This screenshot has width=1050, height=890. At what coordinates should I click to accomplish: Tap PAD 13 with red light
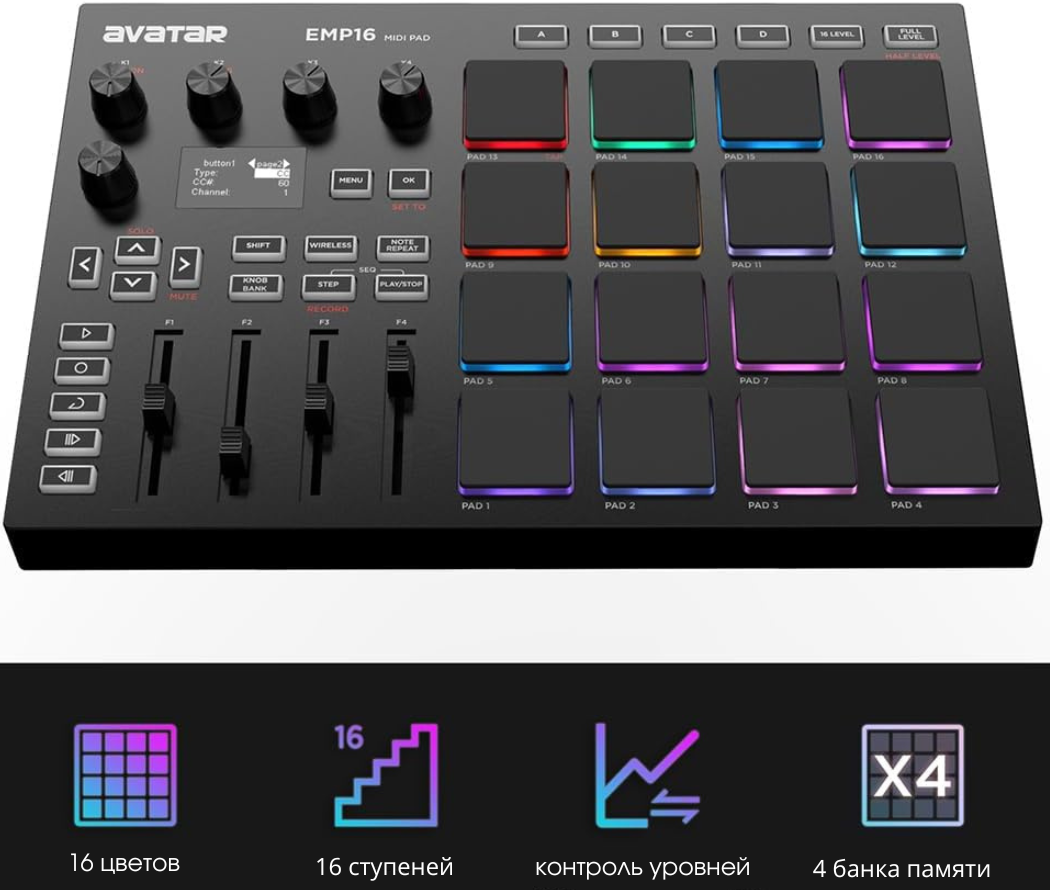pos(516,105)
